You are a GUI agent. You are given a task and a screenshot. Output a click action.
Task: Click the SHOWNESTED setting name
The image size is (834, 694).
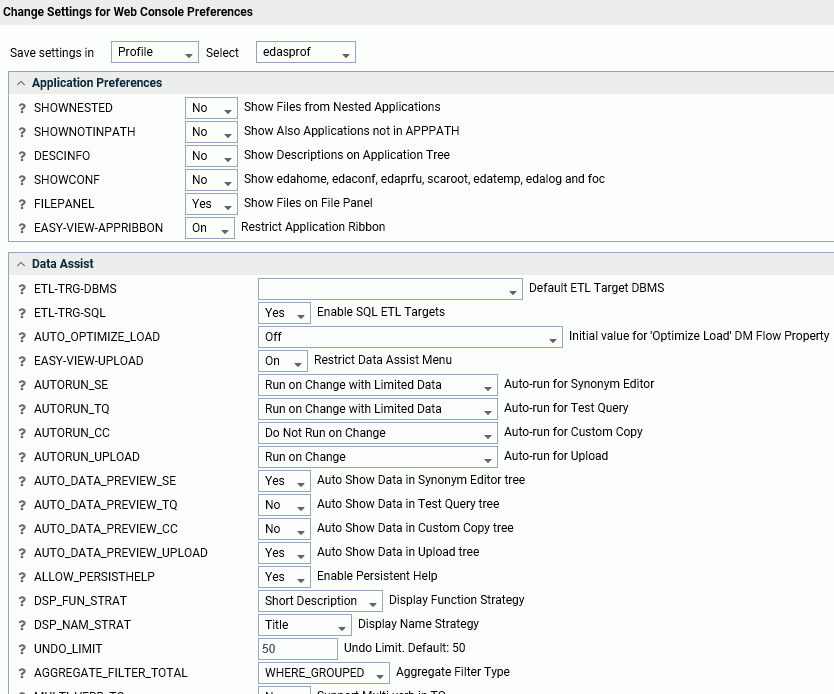(x=73, y=108)
